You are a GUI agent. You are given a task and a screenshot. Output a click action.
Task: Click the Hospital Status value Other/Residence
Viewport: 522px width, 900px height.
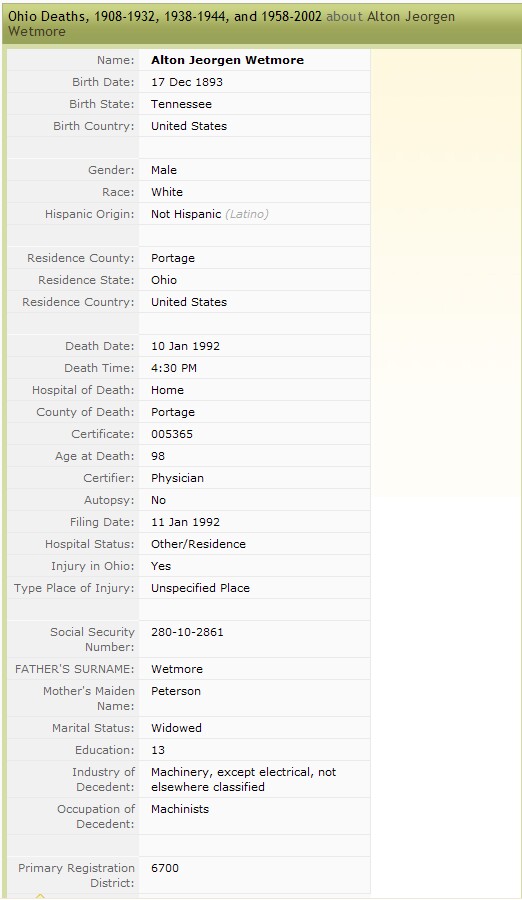198,544
